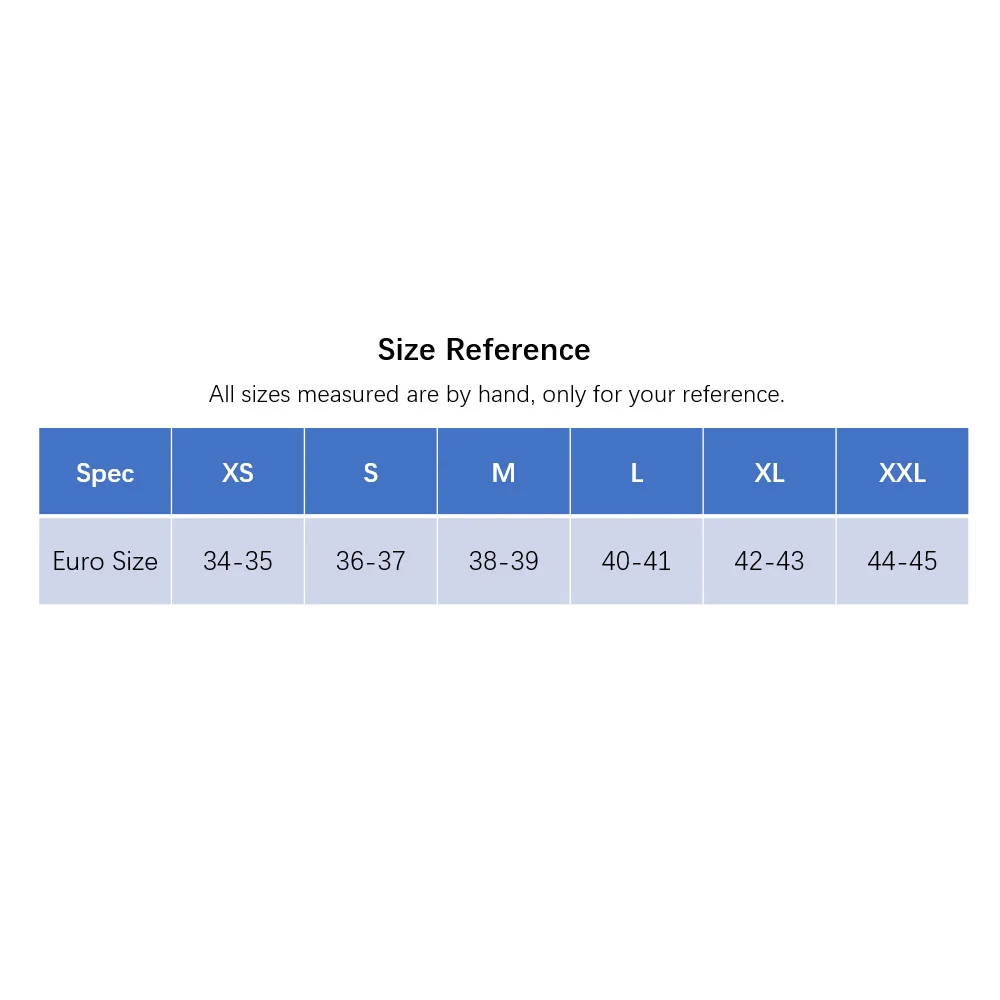
Task: Click the Spec header cell
Action: [x=105, y=471]
